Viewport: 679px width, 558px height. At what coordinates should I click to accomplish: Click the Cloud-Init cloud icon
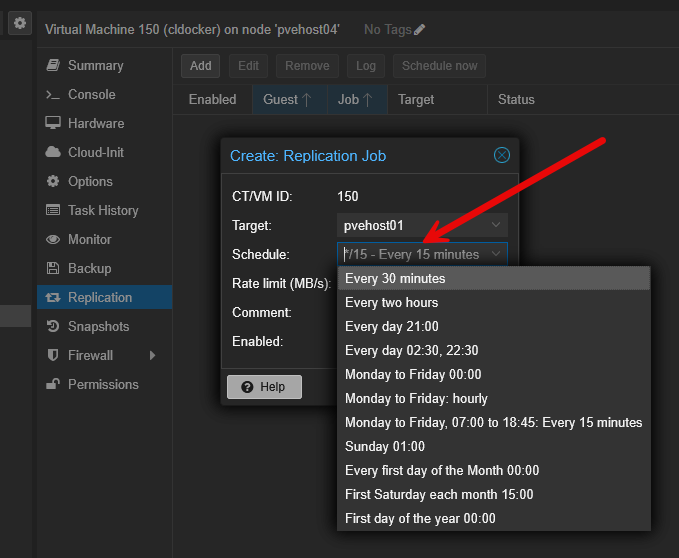pos(53,152)
